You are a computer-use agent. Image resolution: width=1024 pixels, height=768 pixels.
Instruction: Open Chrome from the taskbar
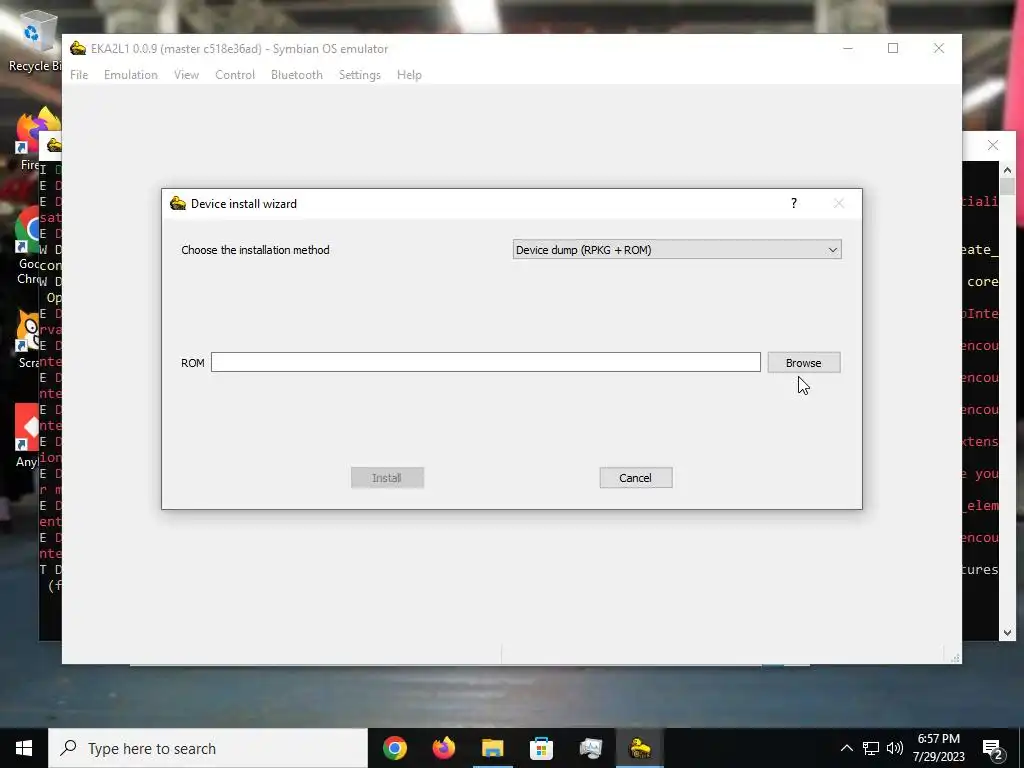(x=394, y=748)
